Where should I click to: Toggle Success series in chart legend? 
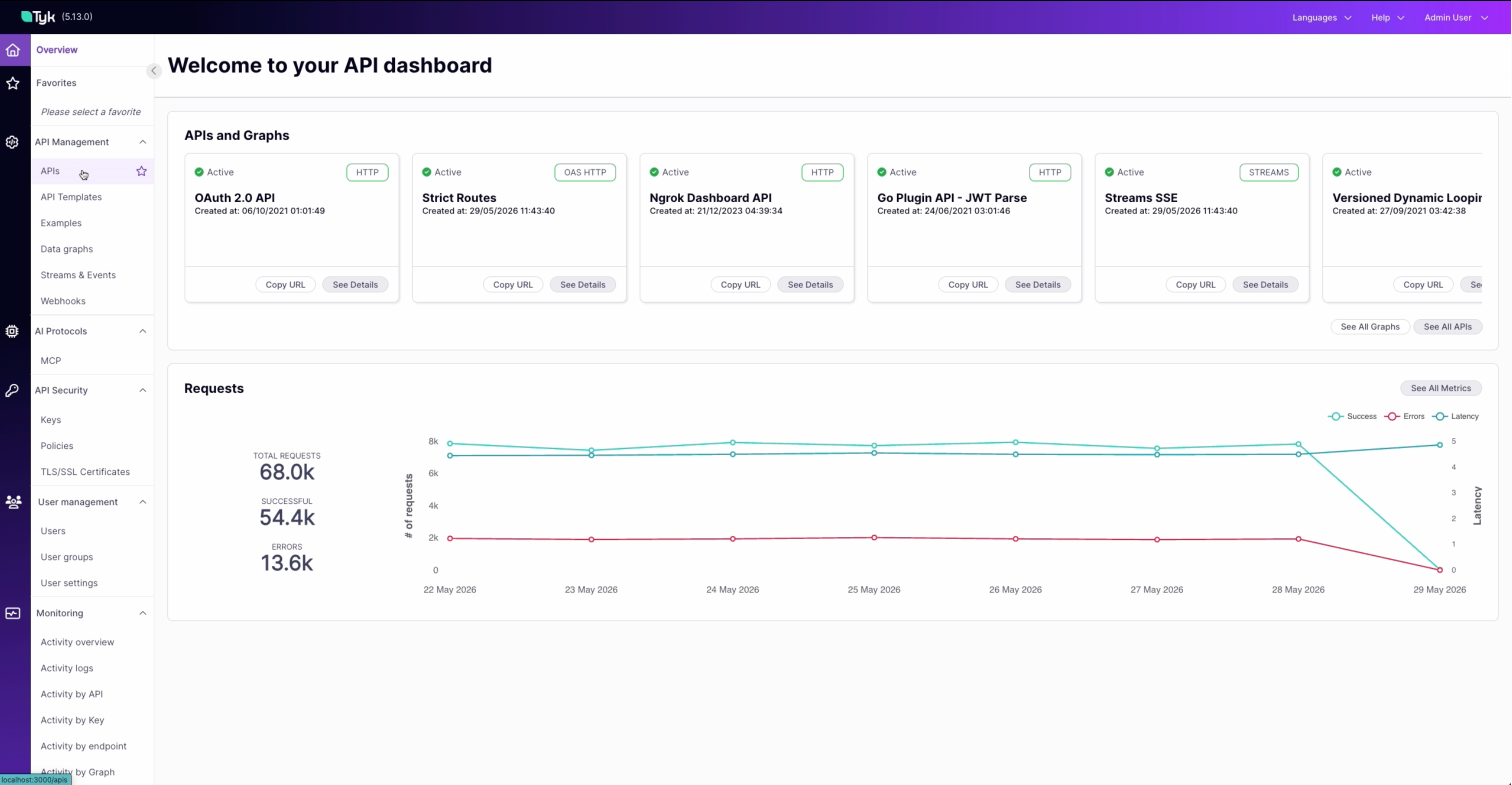tap(1353, 416)
